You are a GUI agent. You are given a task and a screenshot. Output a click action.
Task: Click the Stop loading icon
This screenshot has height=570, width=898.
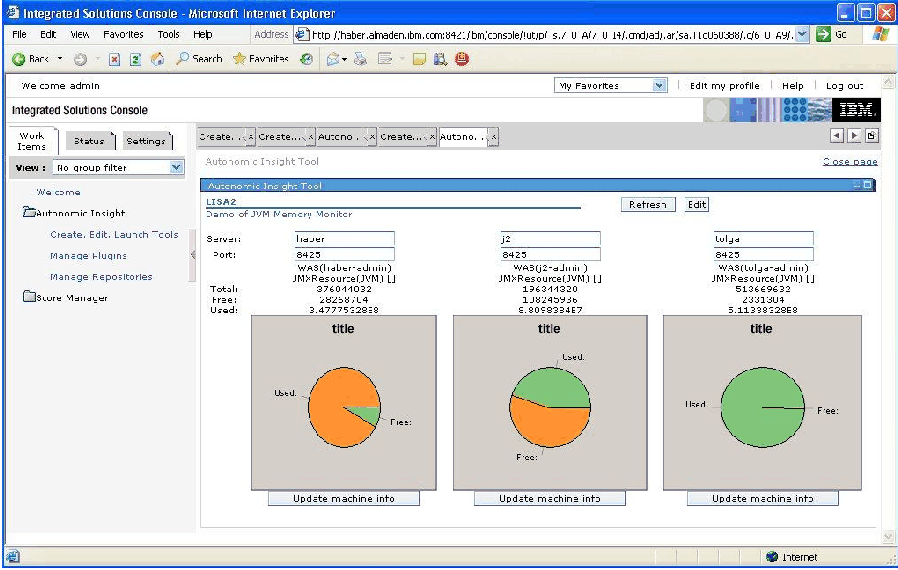coord(114,59)
